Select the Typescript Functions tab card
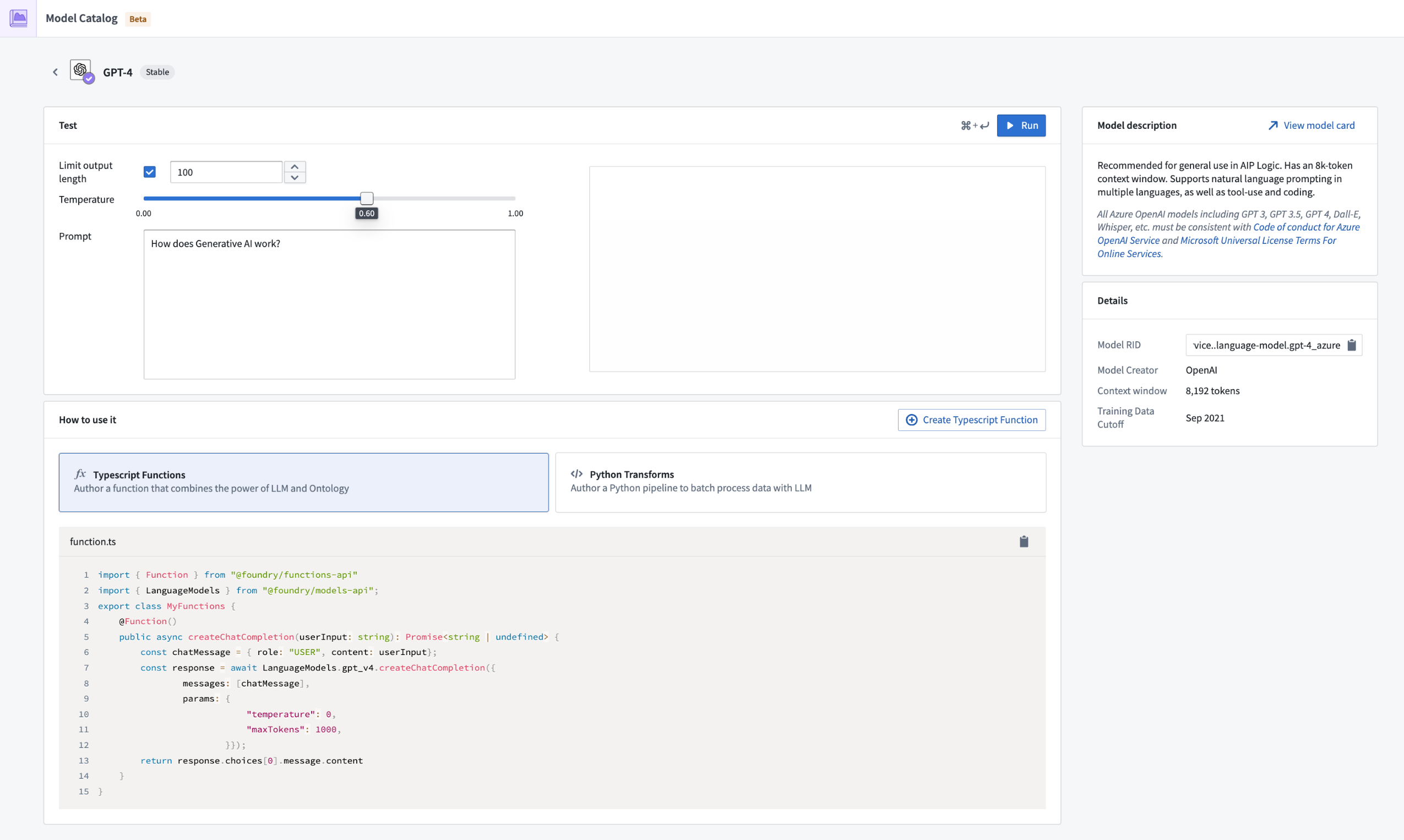The image size is (1404, 840). (x=303, y=482)
